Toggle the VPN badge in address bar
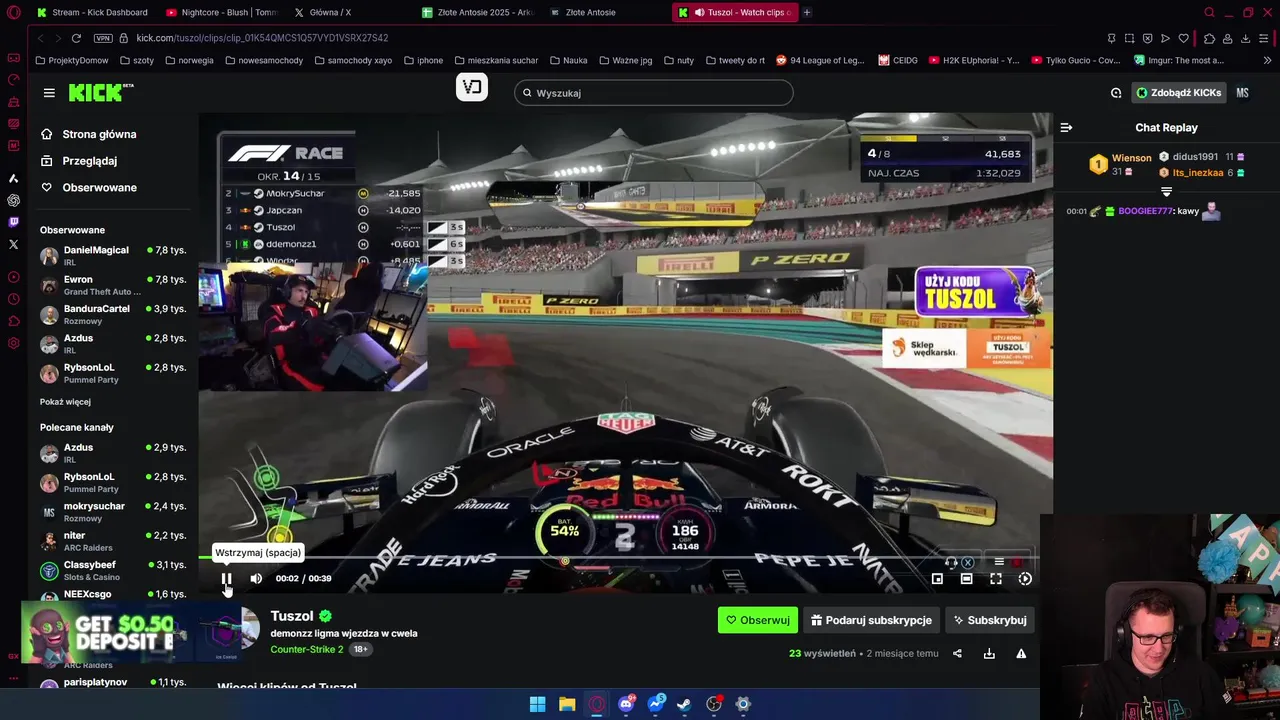 (x=103, y=38)
